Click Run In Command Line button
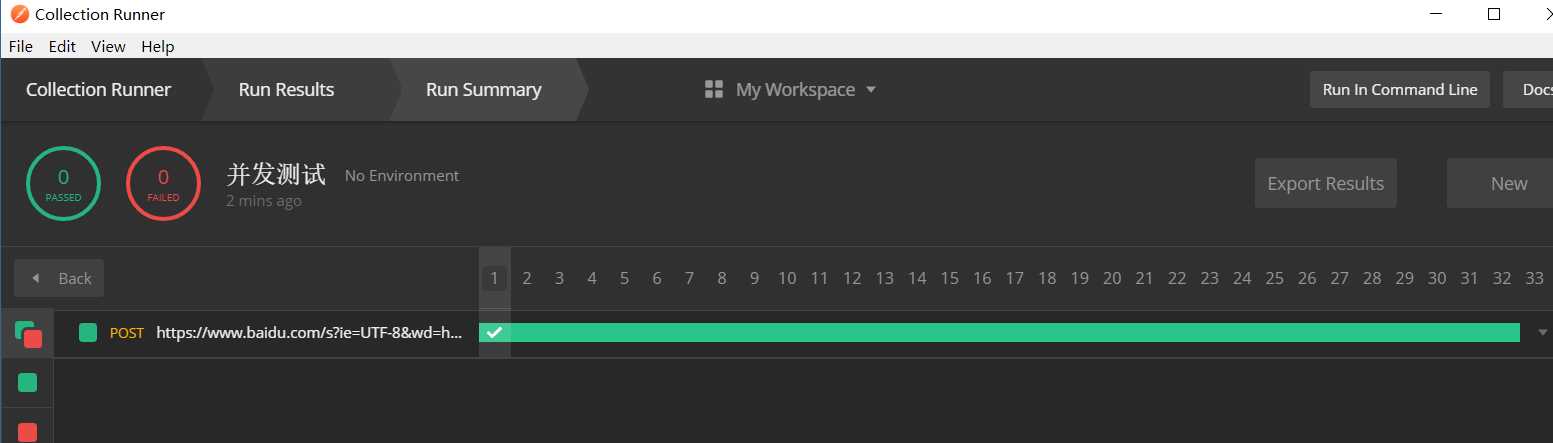Image resolution: width=1553 pixels, height=443 pixels. (x=1400, y=90)
